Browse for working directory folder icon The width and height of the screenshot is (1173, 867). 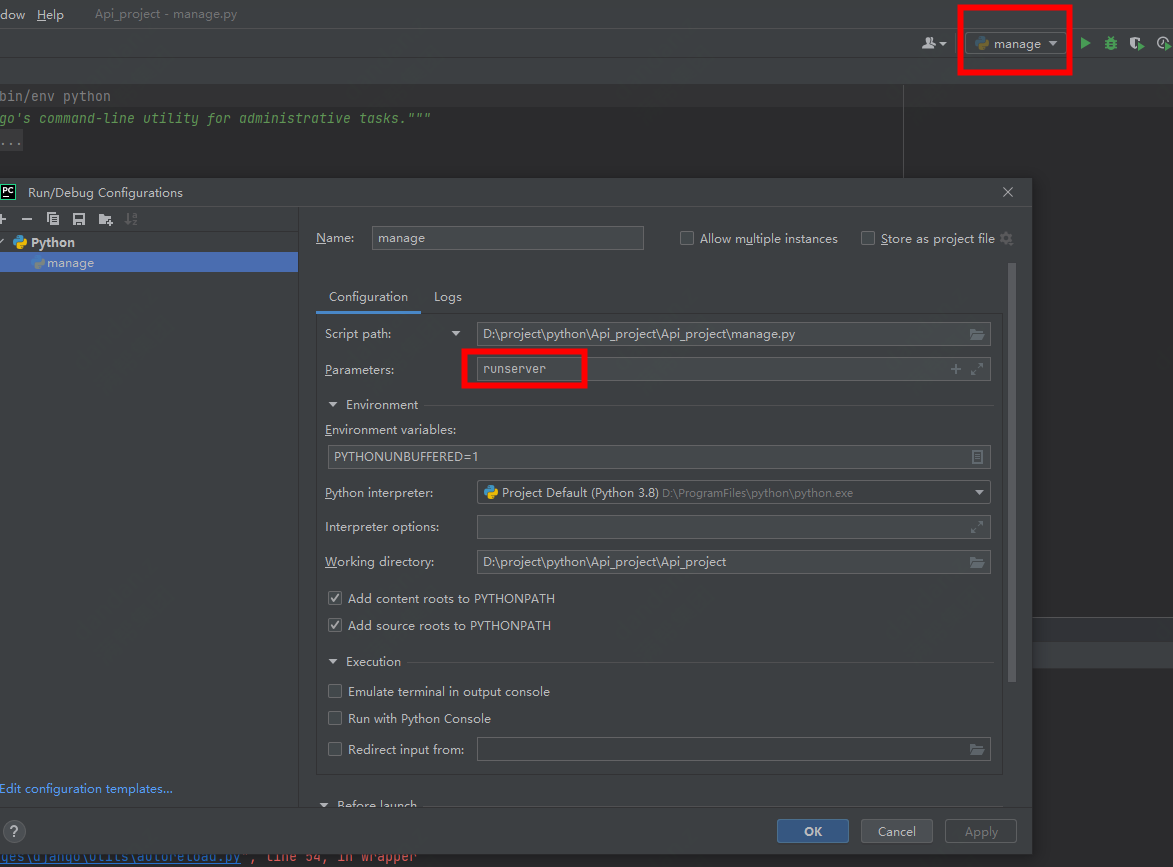(x=977, y=562)
